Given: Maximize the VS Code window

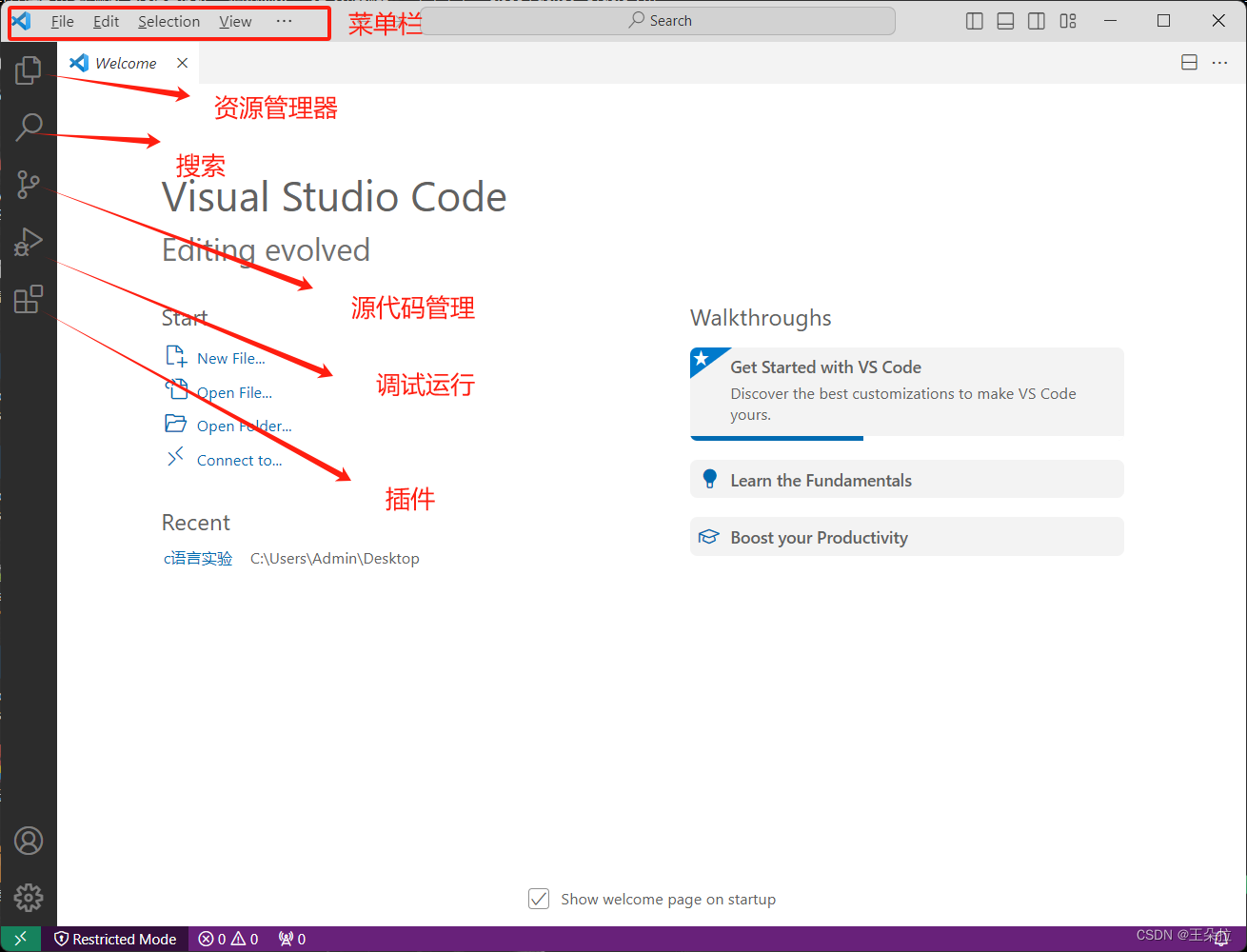Looking at the screenshot, I should [1163, 21].
